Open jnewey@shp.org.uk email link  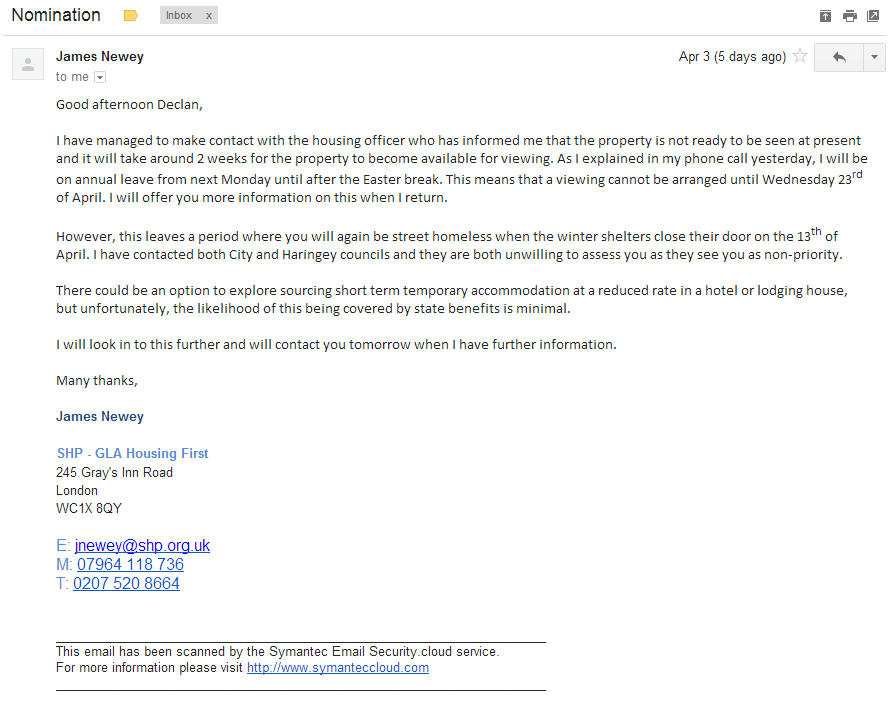pyautogui.click(x=142, y=545)
